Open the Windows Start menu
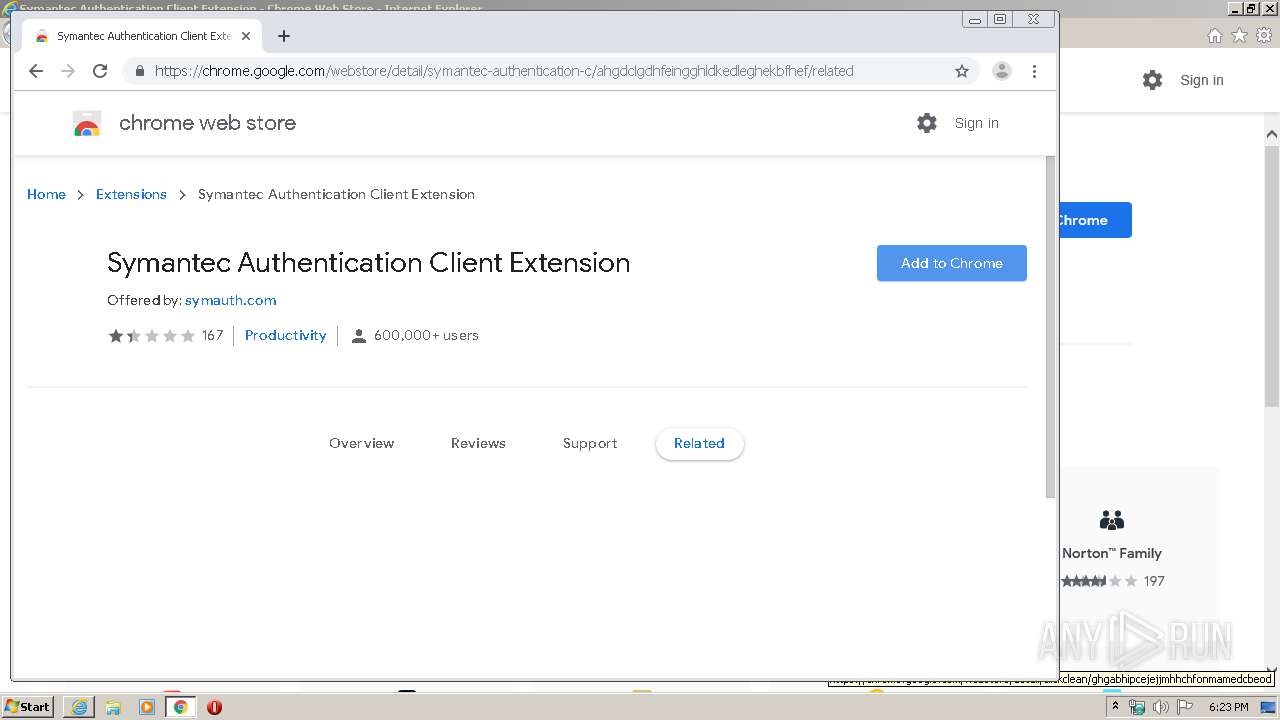 [27, 707]
